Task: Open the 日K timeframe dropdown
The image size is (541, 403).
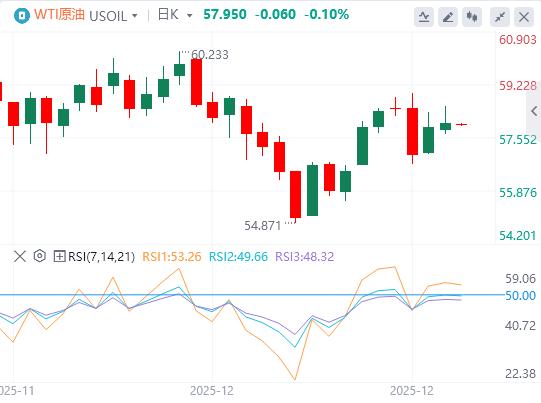Action: [175, 15]
